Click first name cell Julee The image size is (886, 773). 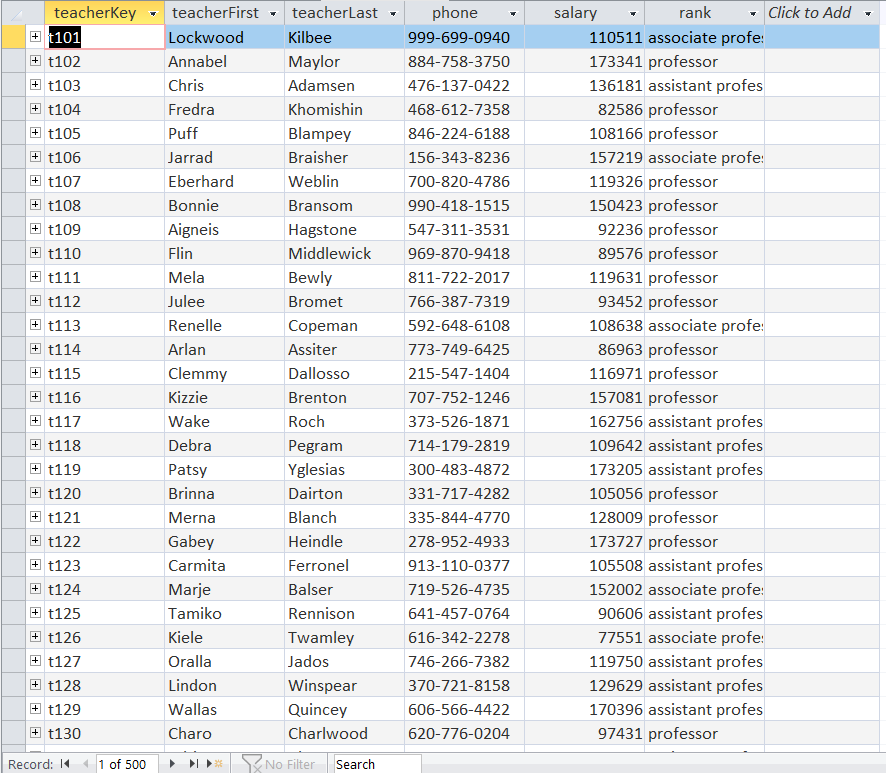pos(224,301)
